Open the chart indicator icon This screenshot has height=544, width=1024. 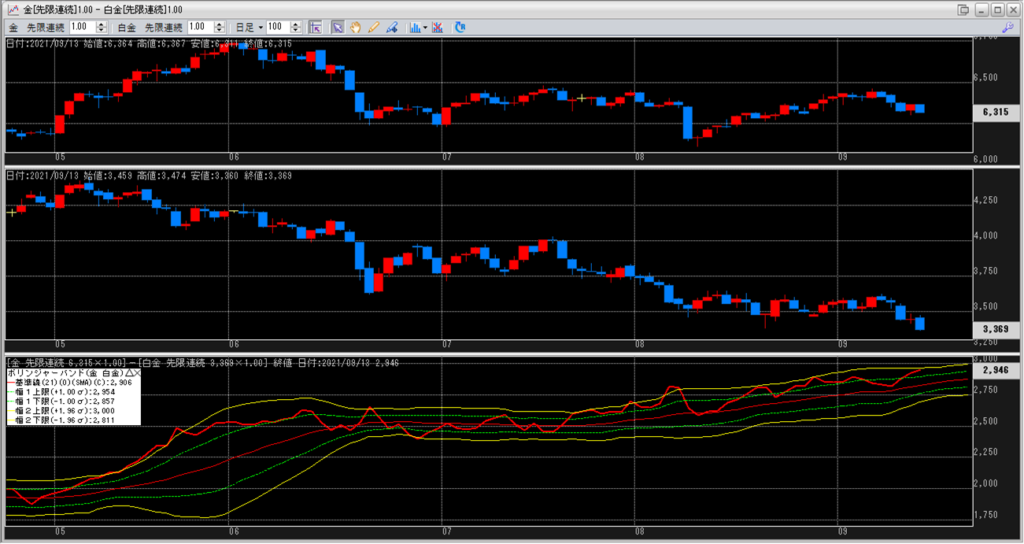tap(414, 27)
